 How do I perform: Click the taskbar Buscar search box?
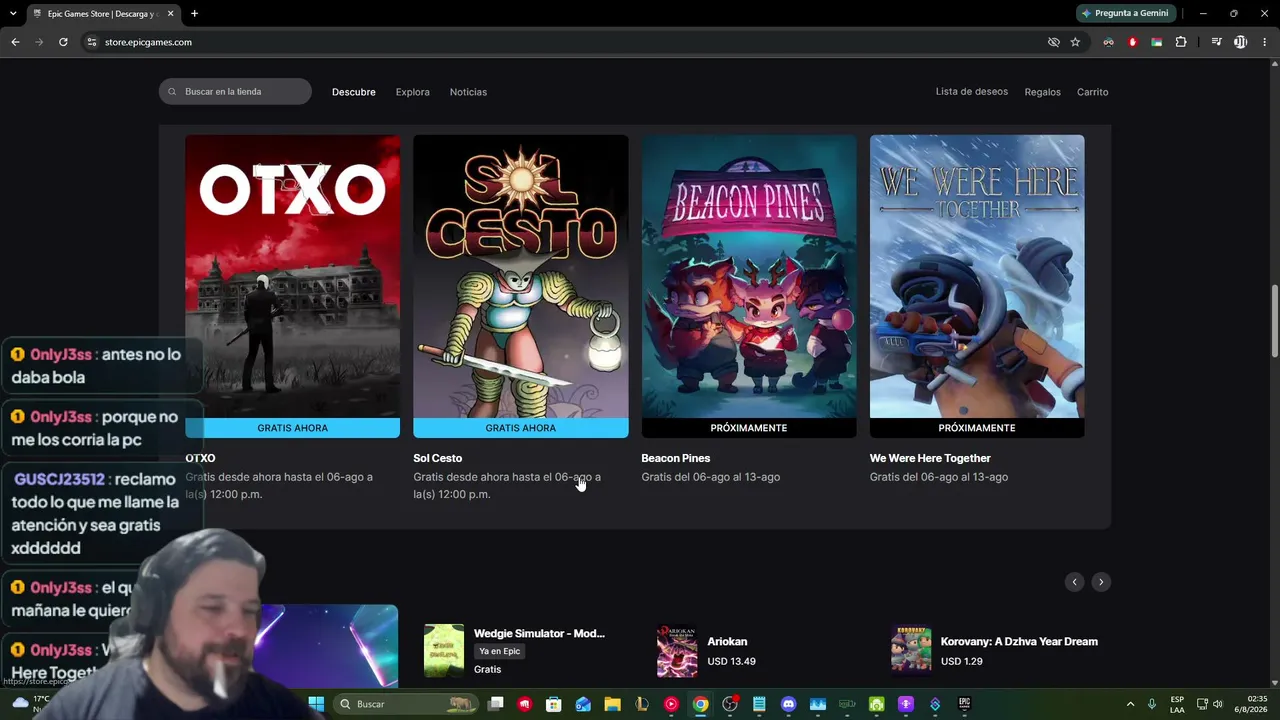[x=405, y=704]
